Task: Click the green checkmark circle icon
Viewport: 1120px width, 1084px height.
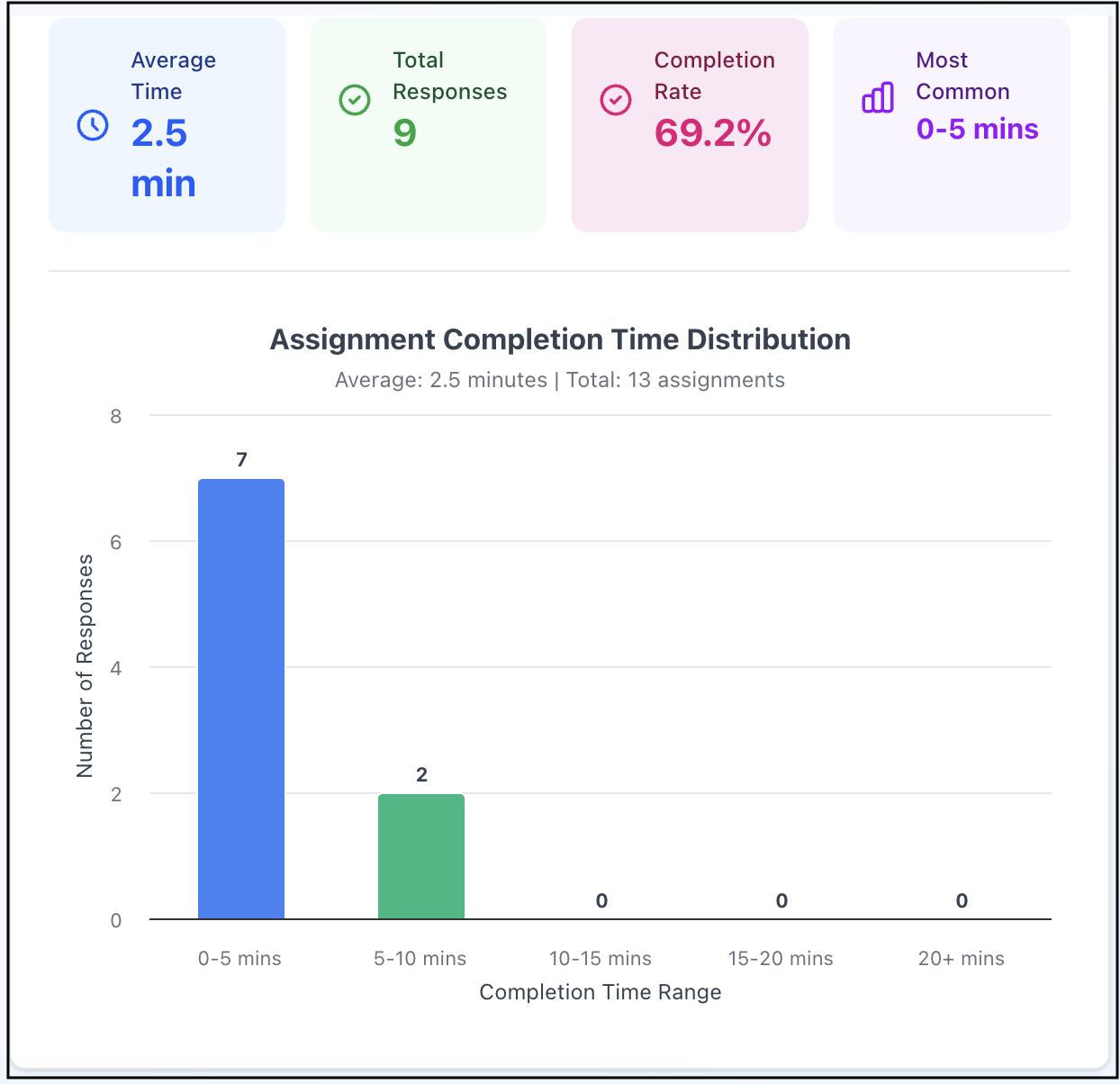Action: 354,100
